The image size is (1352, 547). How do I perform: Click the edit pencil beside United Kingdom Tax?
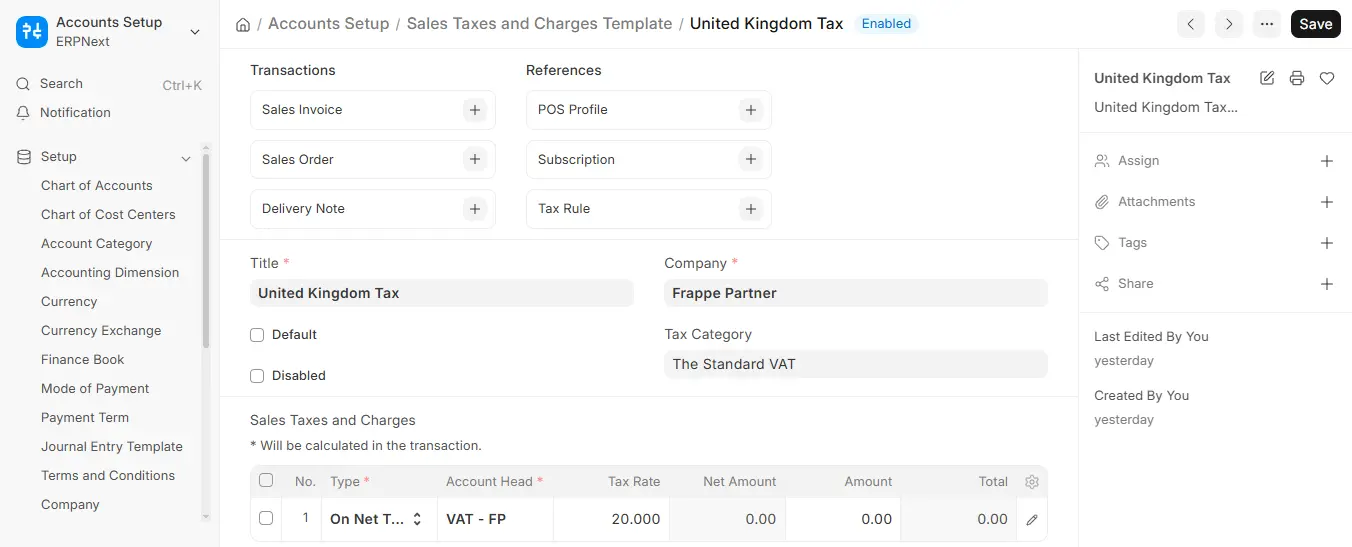[1267, 78]
